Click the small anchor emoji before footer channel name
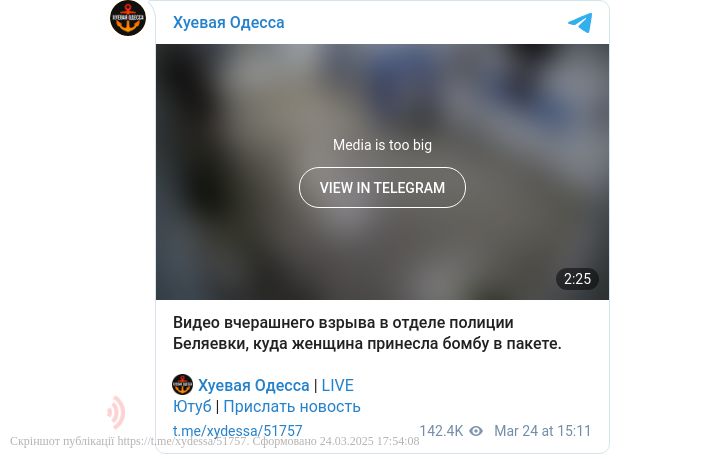Viewport: 720px width, 459px height. click(x=182, y=385)
